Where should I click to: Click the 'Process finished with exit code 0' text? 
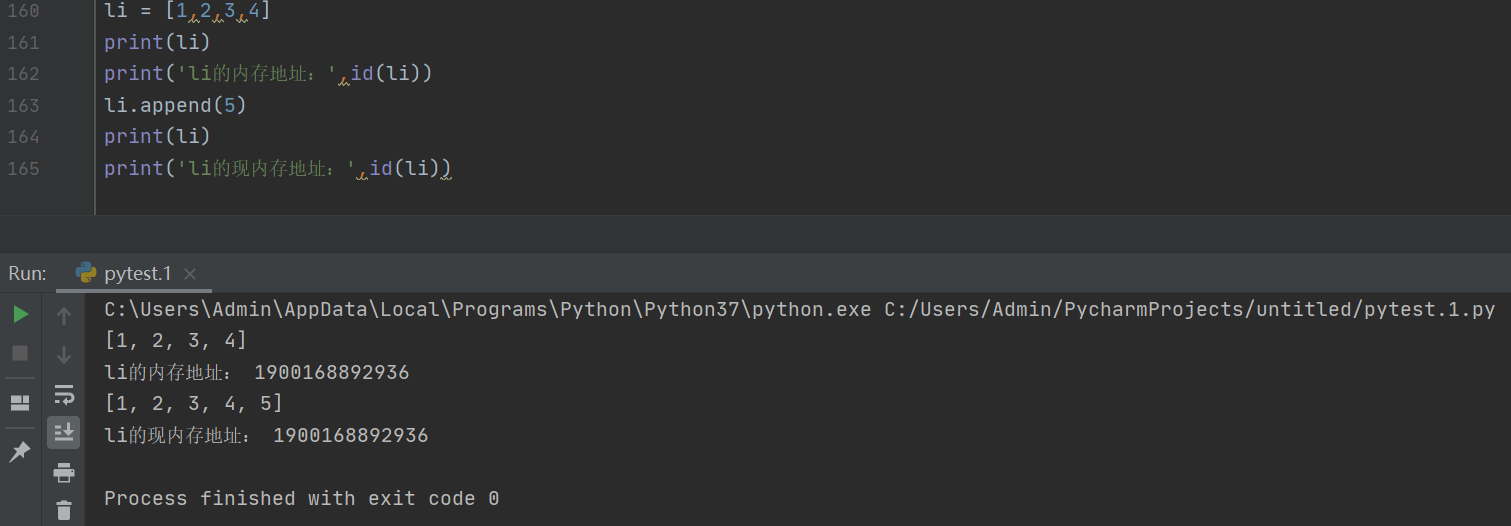(x=301, y=498)
